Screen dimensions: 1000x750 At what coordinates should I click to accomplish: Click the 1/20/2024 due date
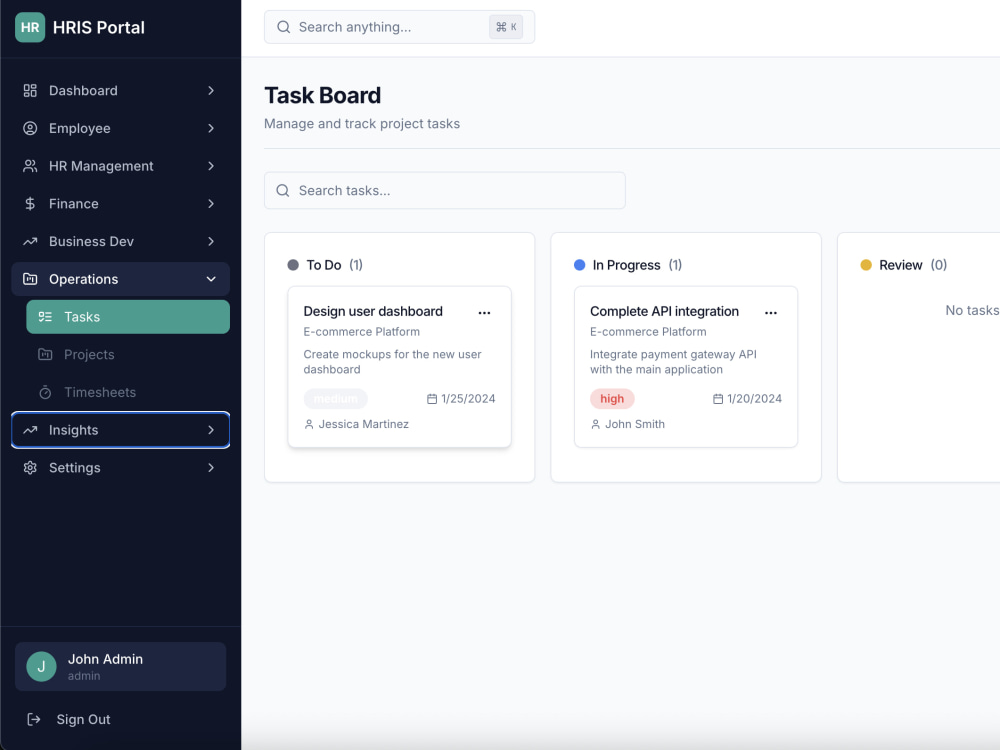point(754,399)
